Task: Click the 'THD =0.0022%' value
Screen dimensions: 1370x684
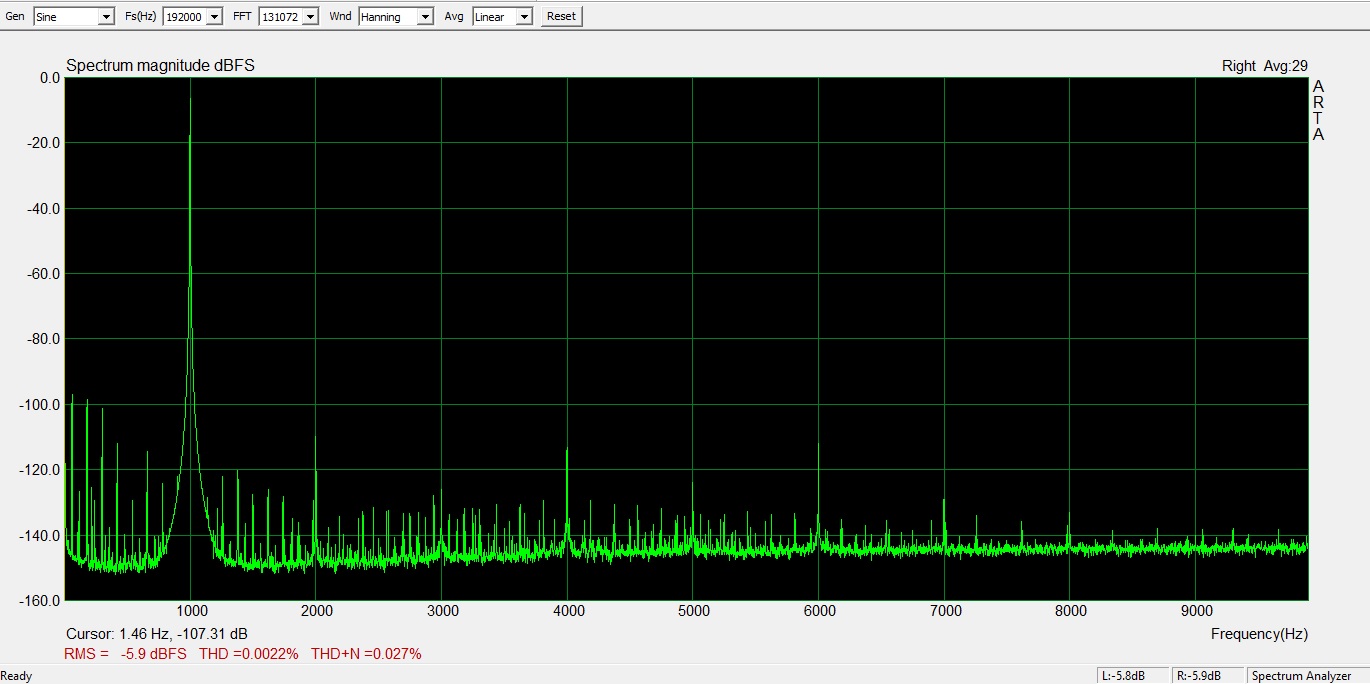Action: point(249,654)
